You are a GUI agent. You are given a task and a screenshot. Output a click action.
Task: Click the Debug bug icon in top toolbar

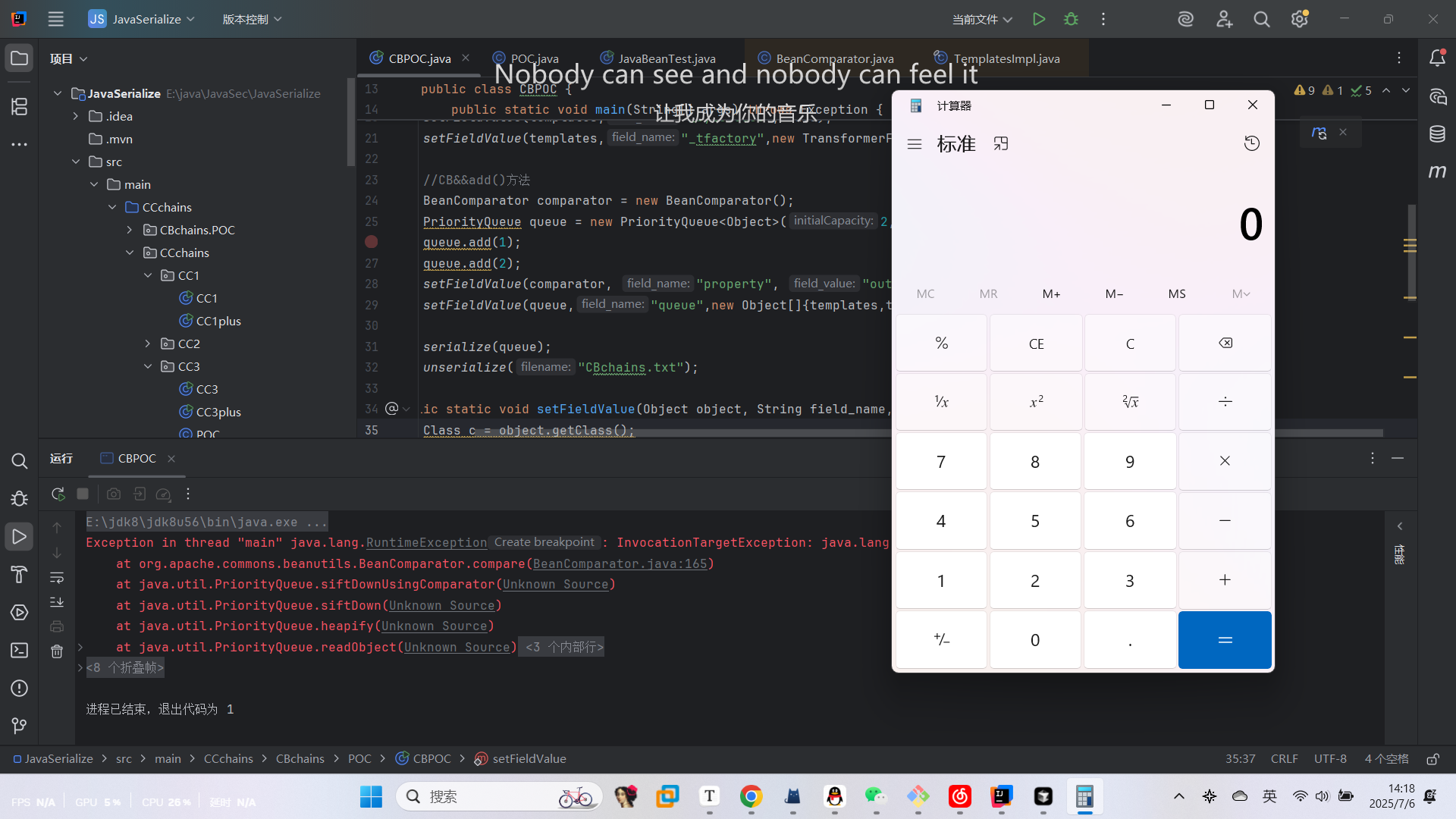point(1071,19)
